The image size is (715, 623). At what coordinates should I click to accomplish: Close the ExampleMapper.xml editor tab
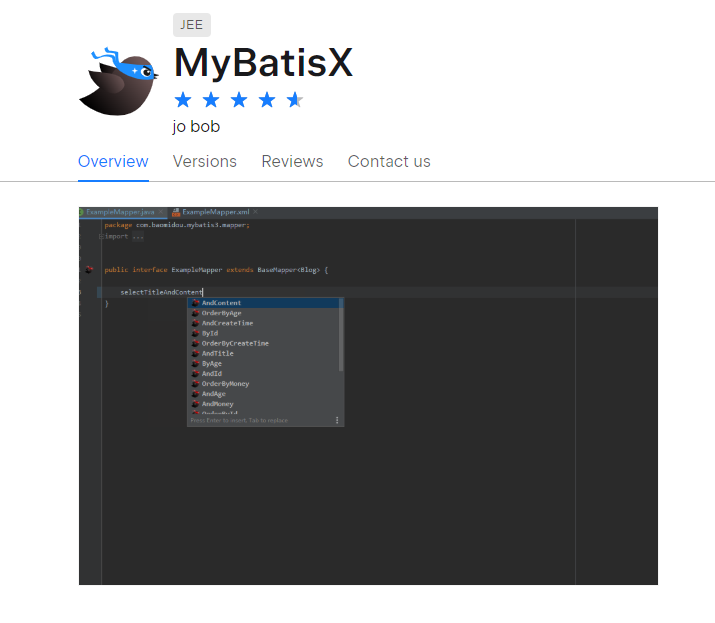pyautogui.click(x=255, y=212)
